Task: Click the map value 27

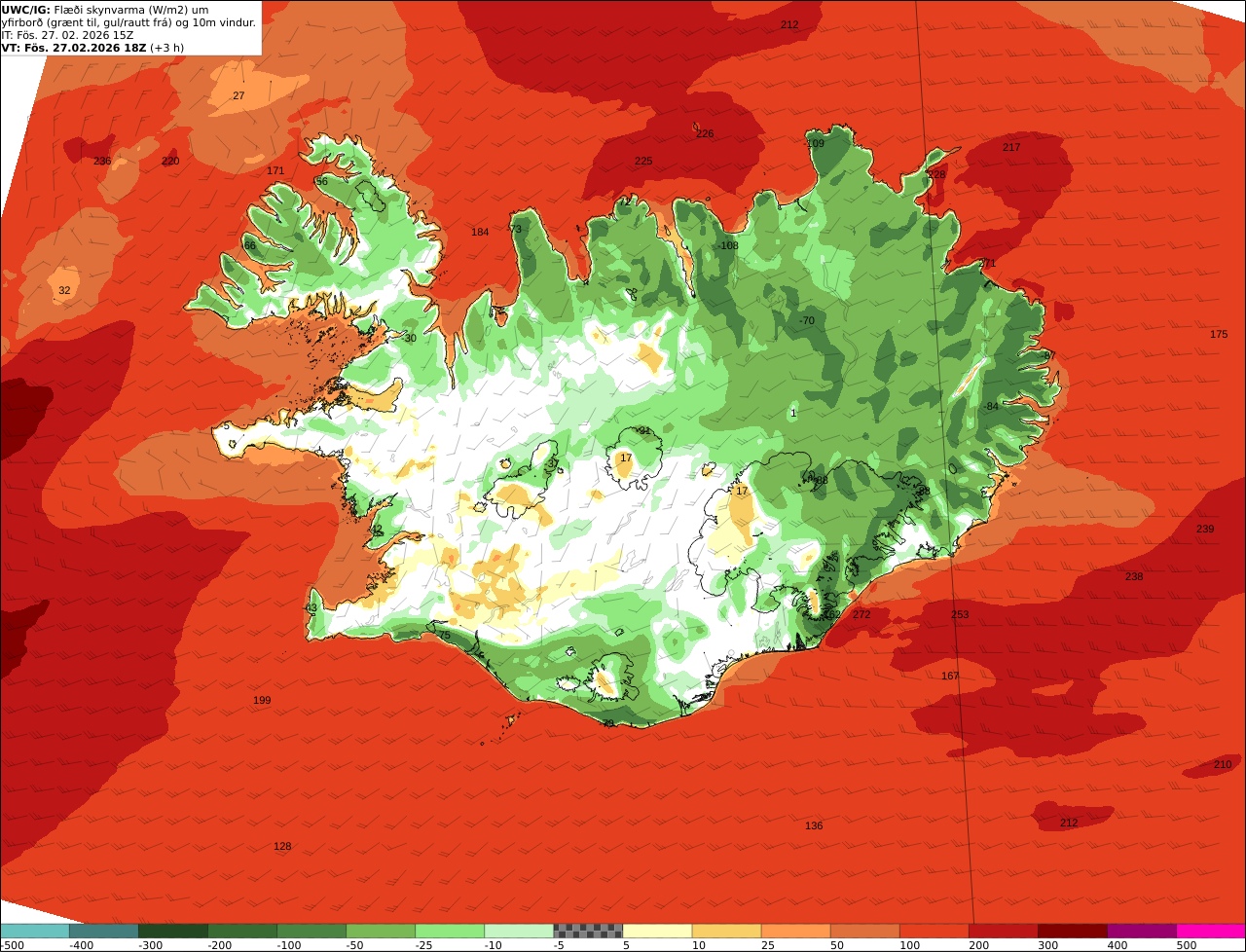Action: (238, 95)
